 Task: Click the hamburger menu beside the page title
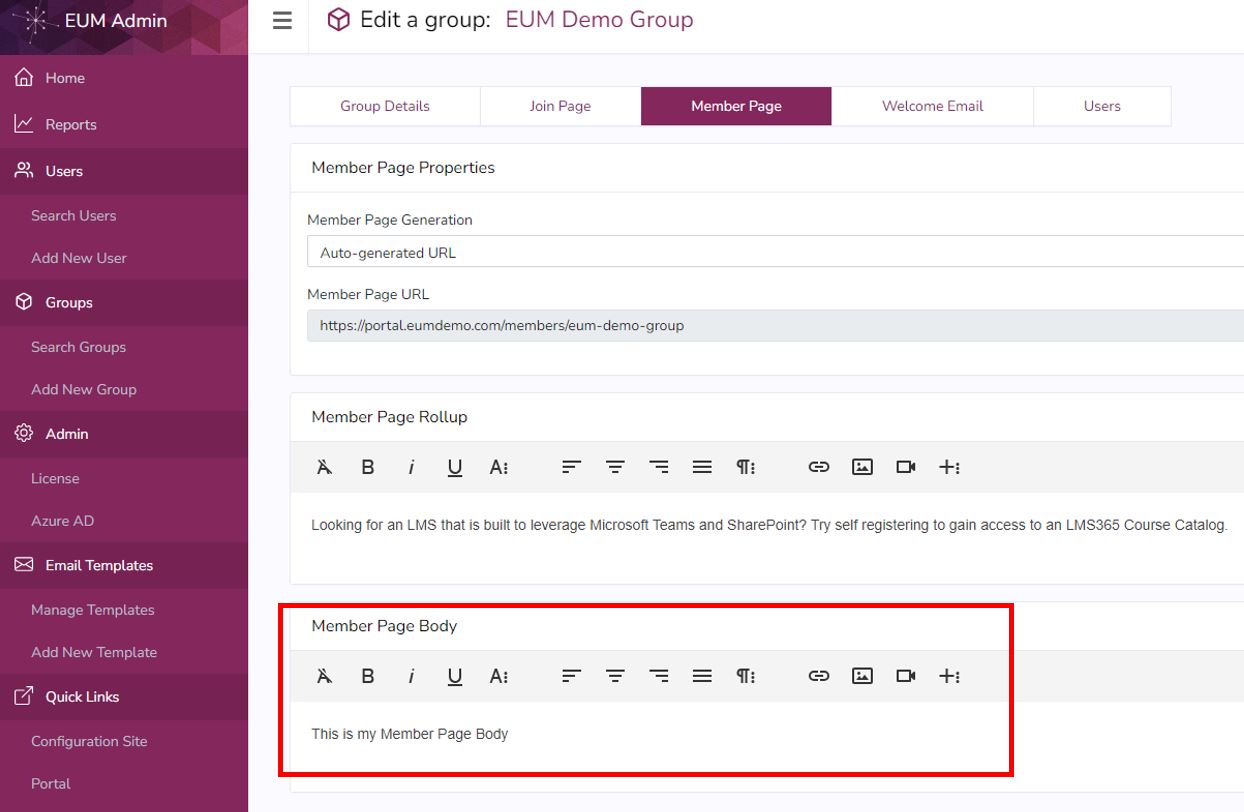click(281, 20)
